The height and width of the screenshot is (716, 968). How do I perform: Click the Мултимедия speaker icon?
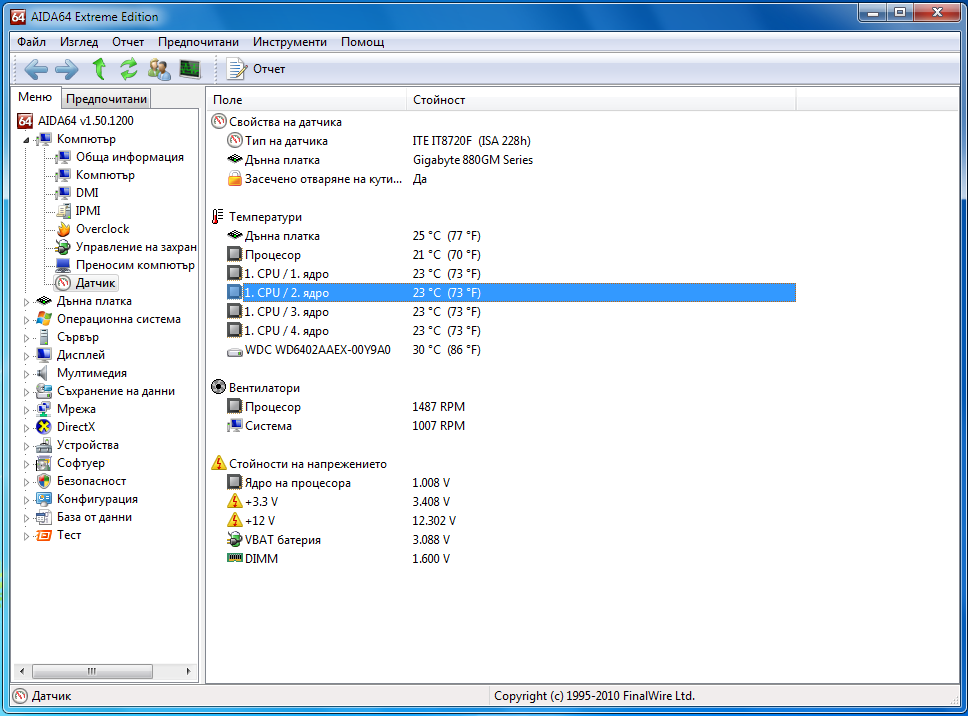[43, 373]
